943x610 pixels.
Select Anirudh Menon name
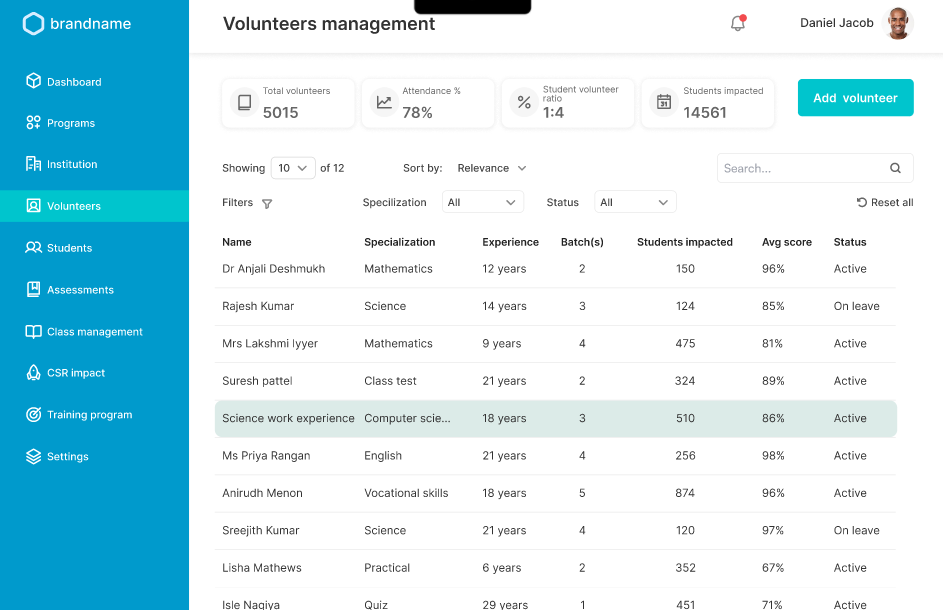click(262, 493)
